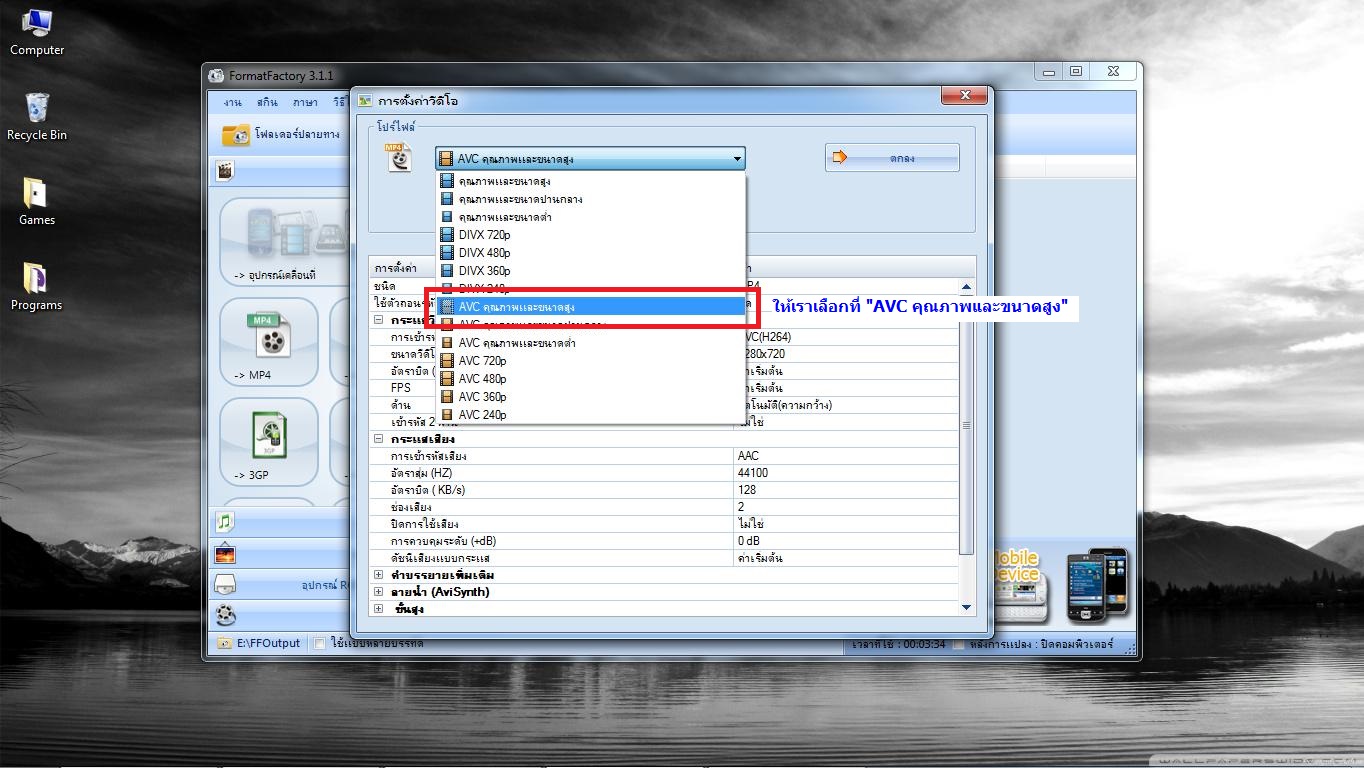
Task: Open the audio category music note icon
Action: pos(225,521)
